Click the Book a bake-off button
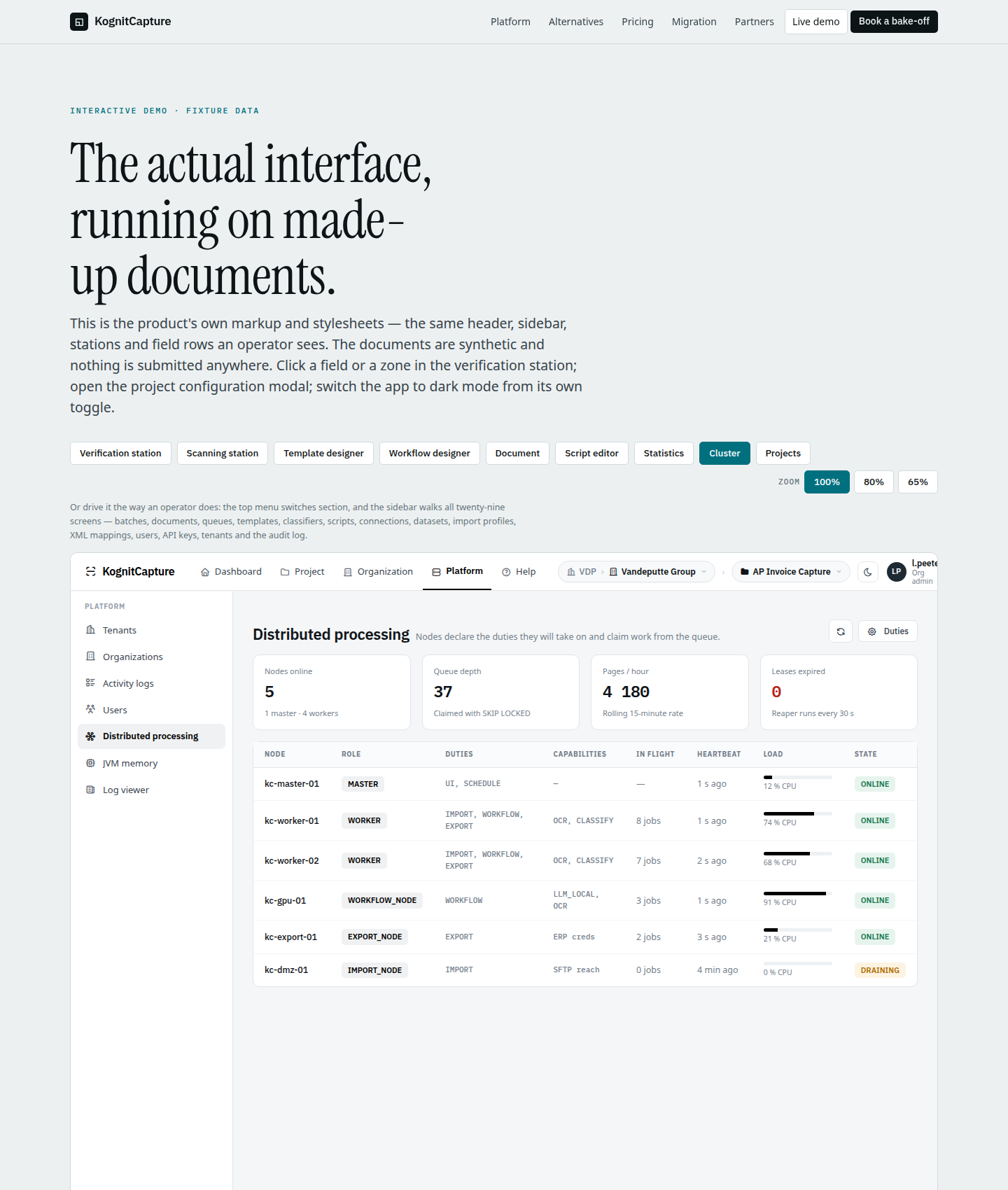The width and height of the screenshot is (1008, 1190). coord(894,22)
